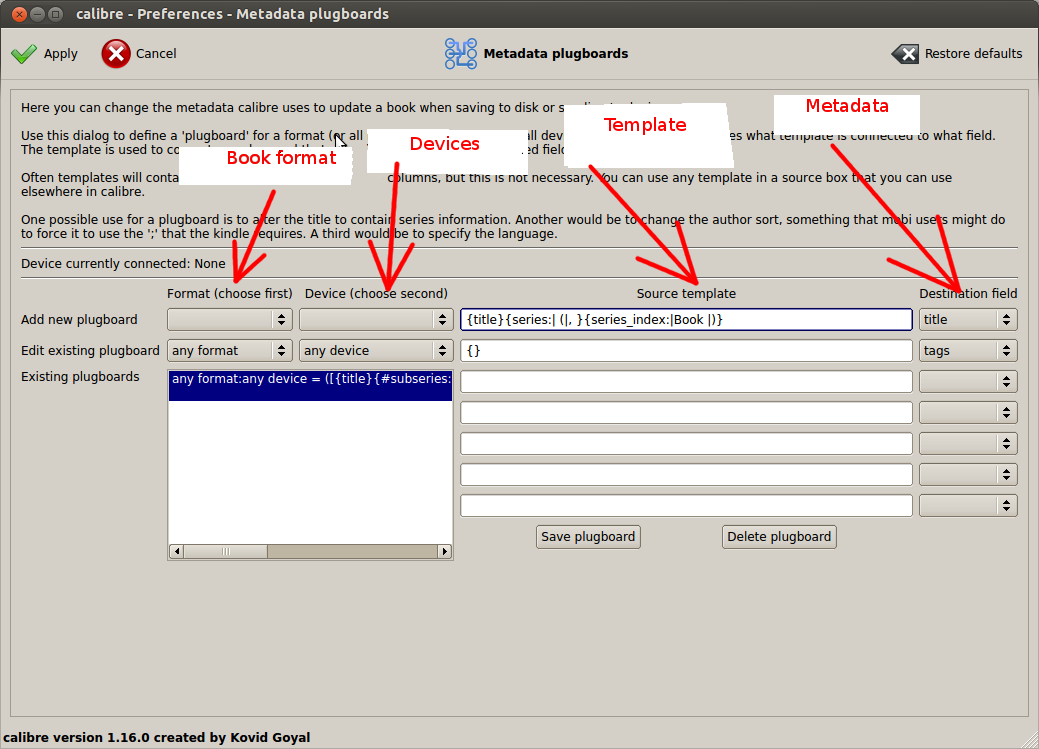
Task: Open the last-row empty destination field dropdown
Action: [x=967, y=506]
